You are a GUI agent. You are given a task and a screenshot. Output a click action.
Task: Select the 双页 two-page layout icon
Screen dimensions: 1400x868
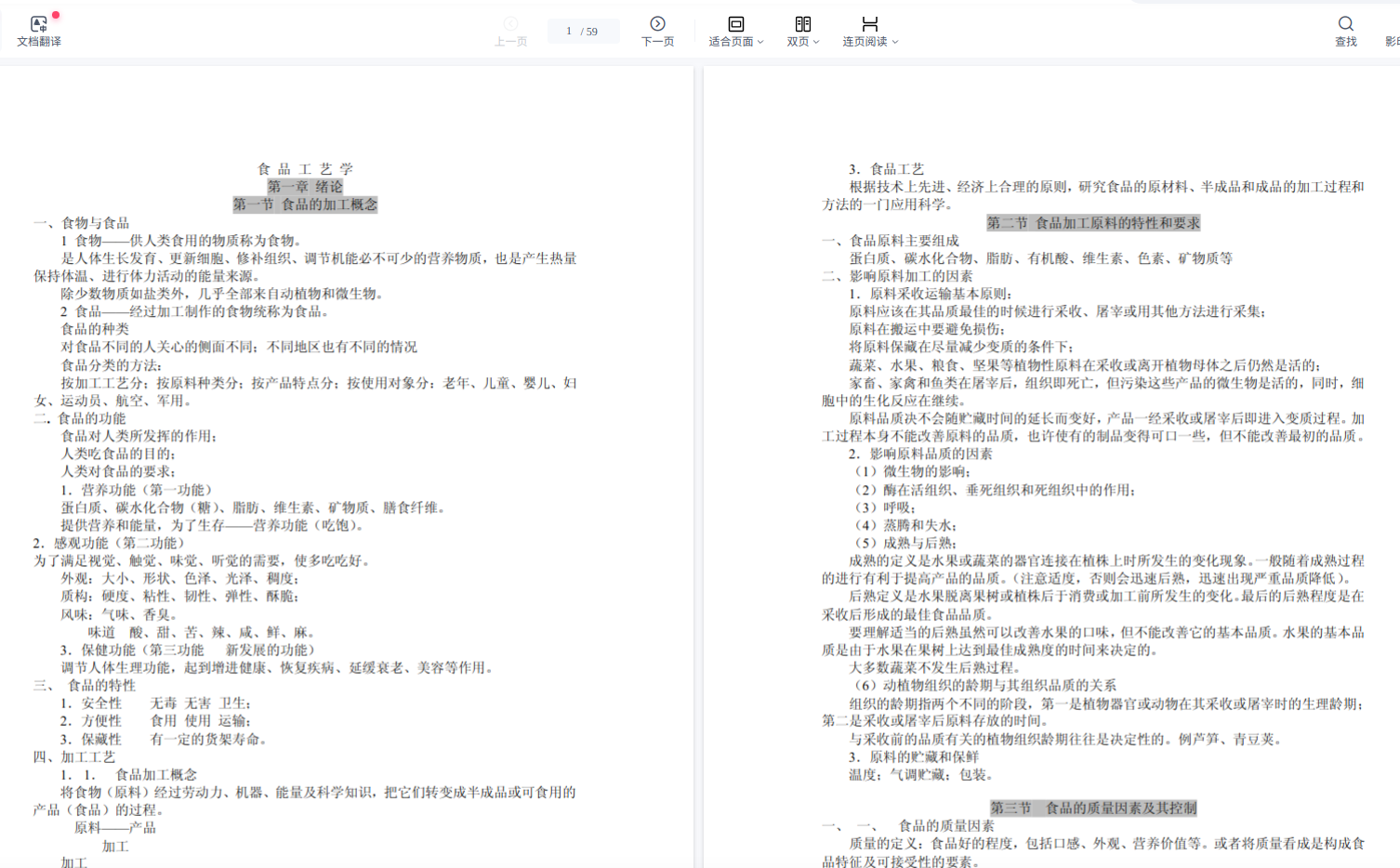coord(802,23)
